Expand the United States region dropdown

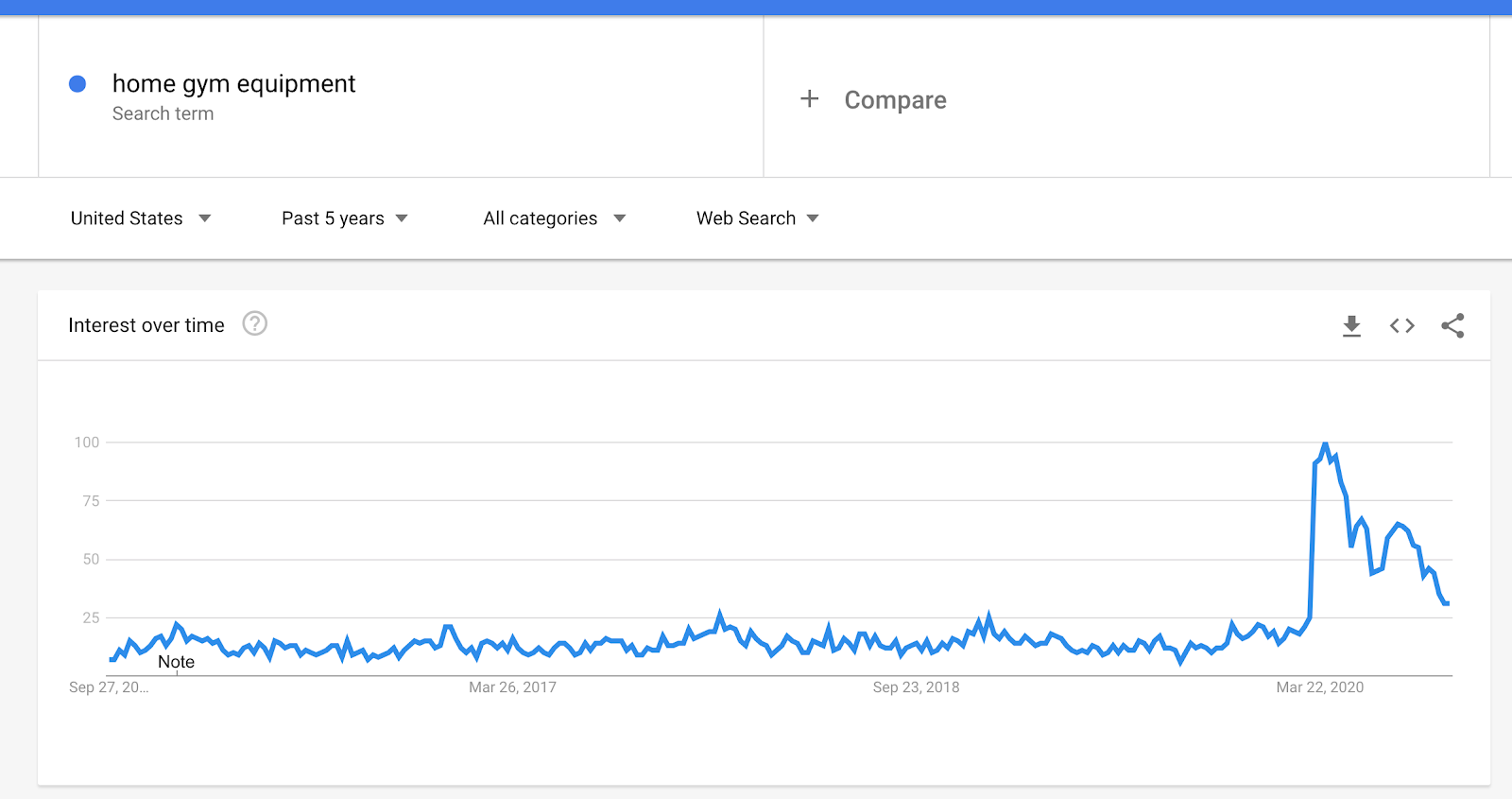point(141,218)
